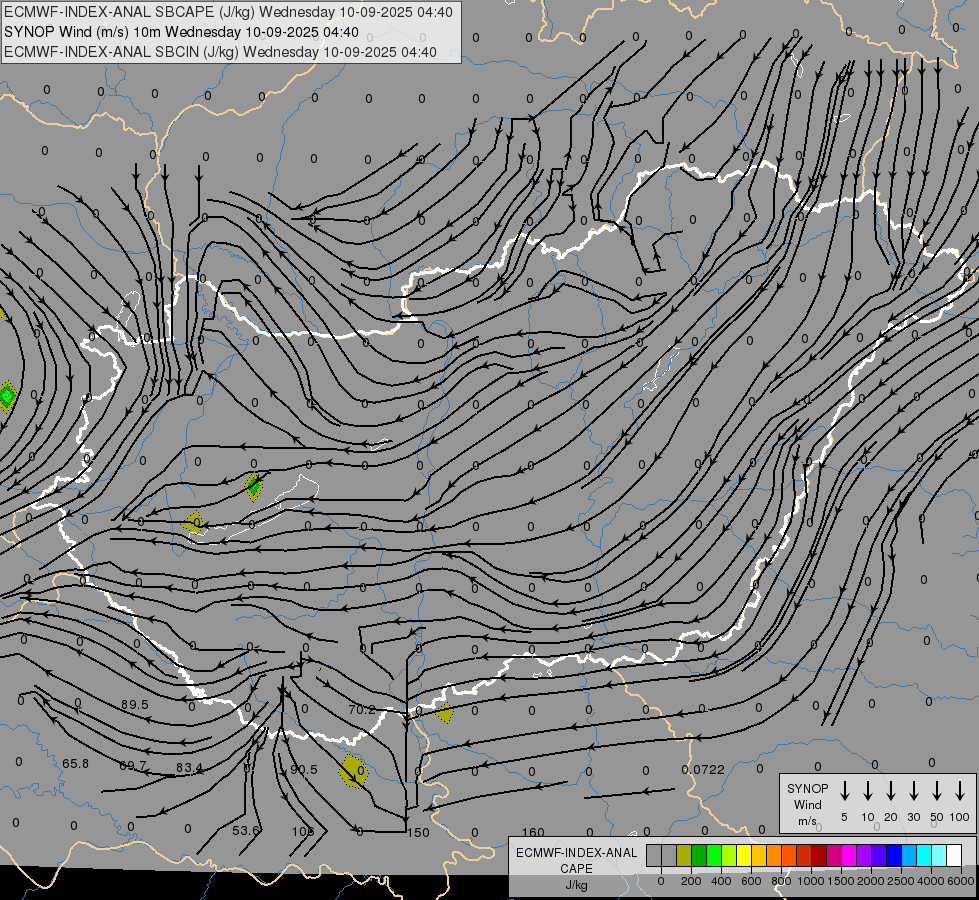Pick the red-orange swatch after 800
The image size is (979, 900).
pyautogui.click(x=789, y=855)
